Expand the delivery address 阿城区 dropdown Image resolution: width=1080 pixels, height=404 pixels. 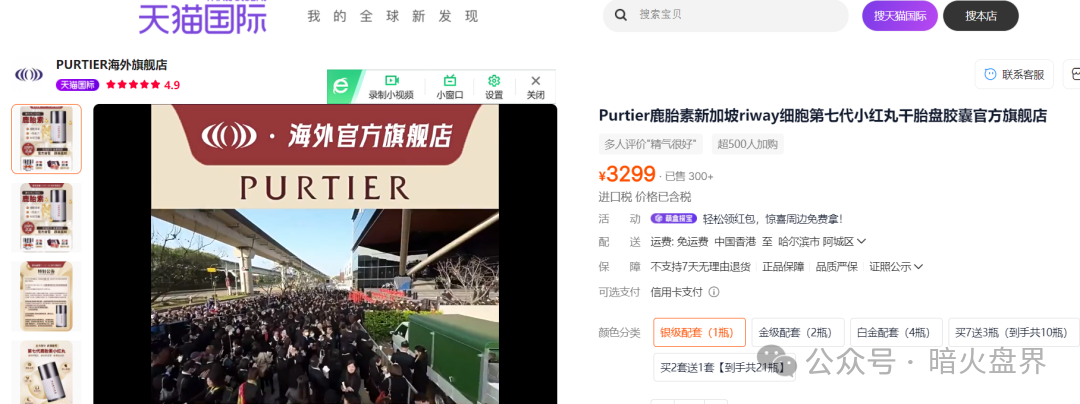pyautogui.click(x=861, y=241)
